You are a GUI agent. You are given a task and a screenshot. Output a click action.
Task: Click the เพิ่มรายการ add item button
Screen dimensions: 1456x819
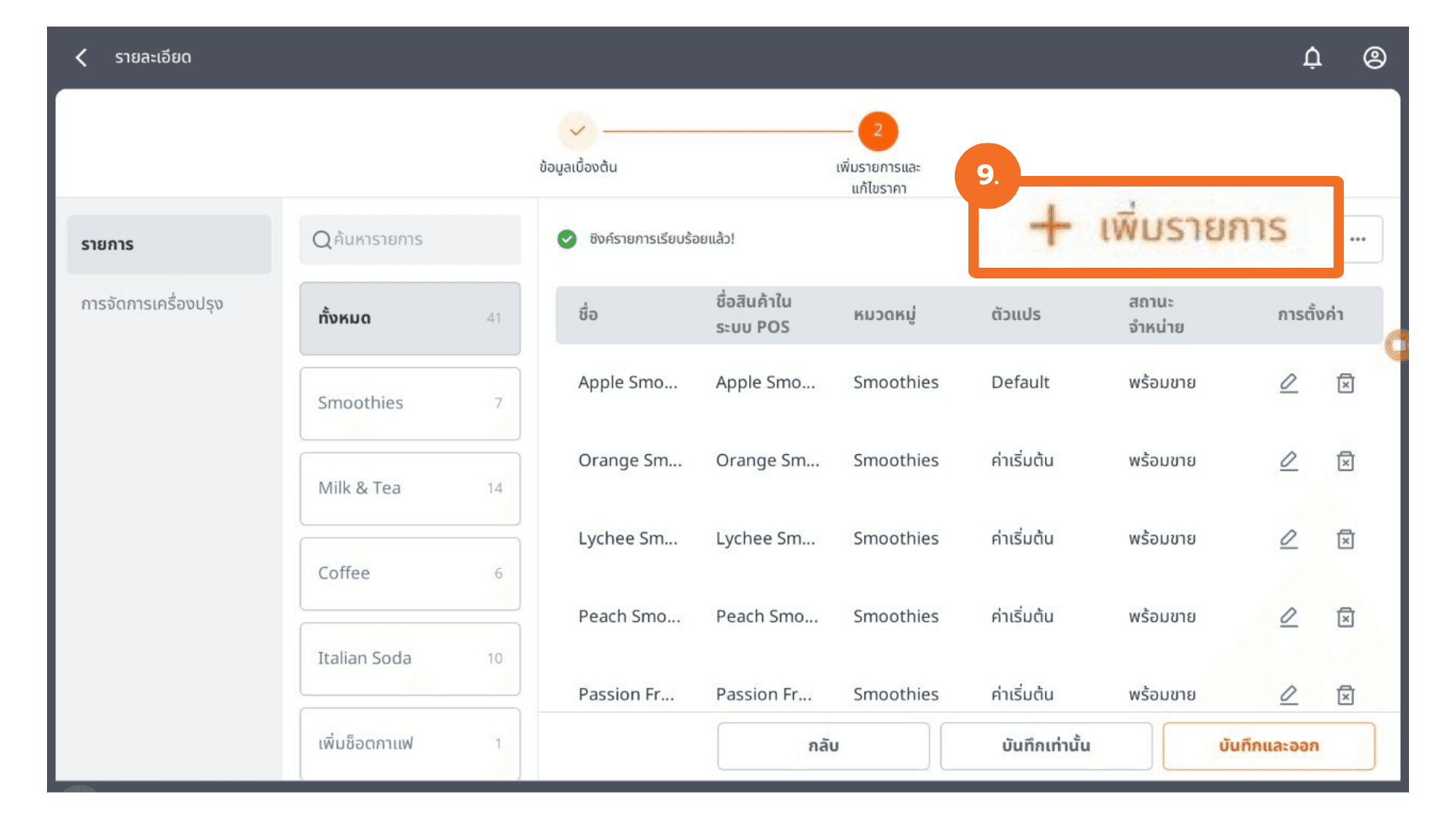click(x=1156, y=227)
